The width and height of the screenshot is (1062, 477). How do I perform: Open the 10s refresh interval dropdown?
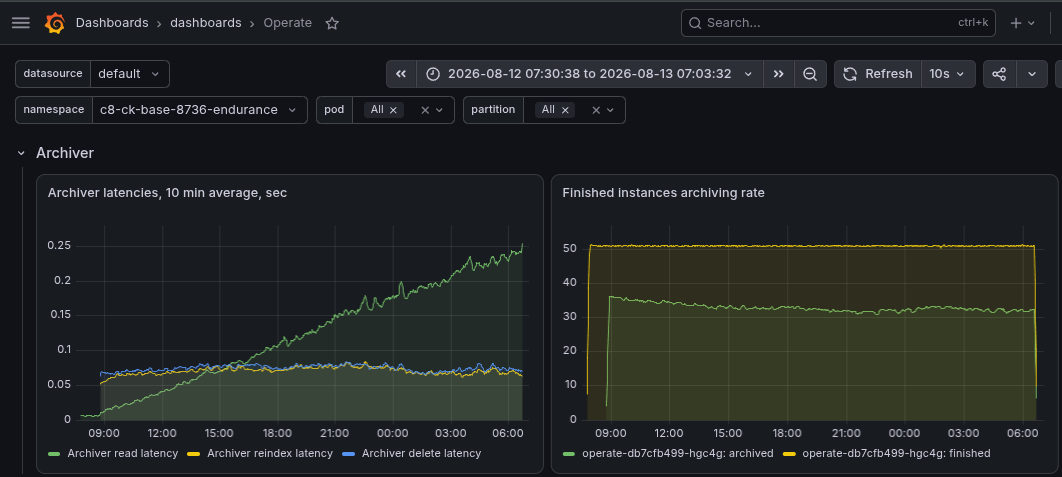(x=948, y=74)
